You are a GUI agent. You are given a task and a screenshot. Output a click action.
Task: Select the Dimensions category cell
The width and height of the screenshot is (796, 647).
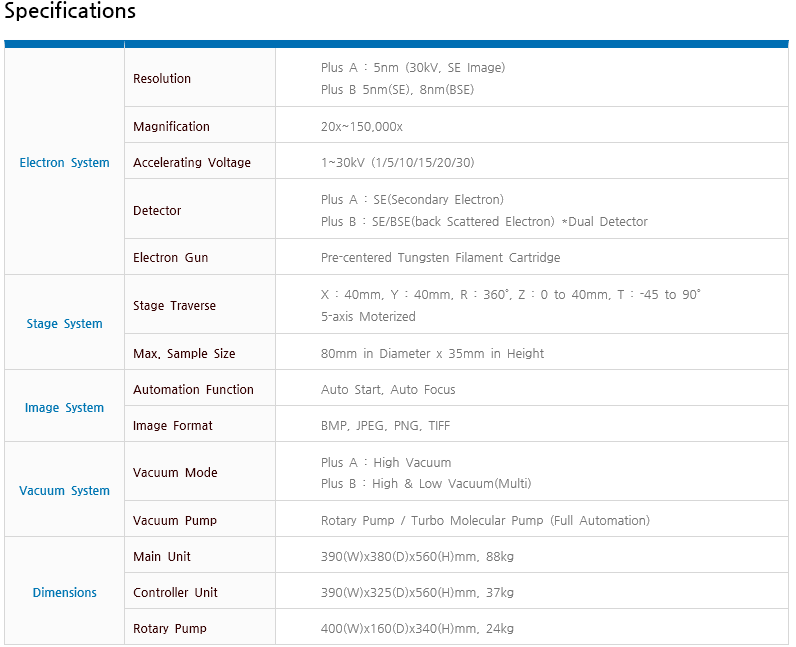pyautogui.click(x=64, y=591)
